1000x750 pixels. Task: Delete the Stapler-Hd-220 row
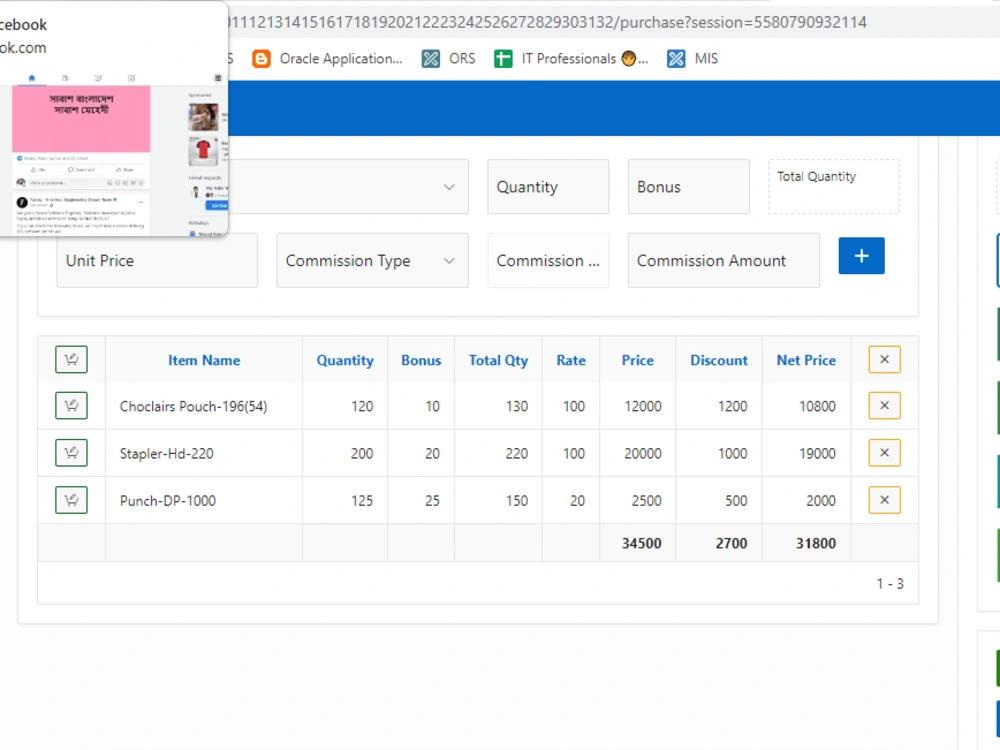885,453
